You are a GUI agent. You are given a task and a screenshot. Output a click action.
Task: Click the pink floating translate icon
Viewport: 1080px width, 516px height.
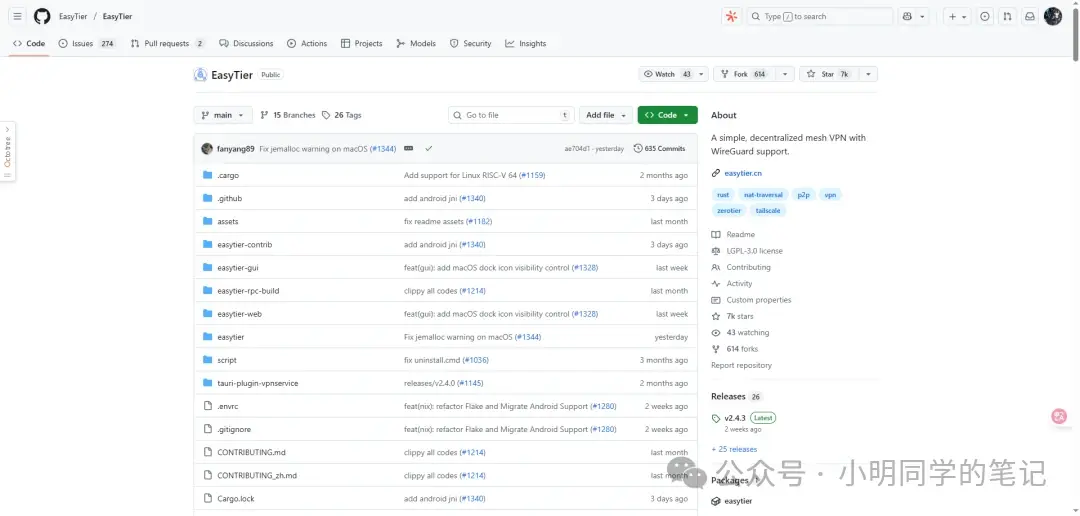(1059, 416)
